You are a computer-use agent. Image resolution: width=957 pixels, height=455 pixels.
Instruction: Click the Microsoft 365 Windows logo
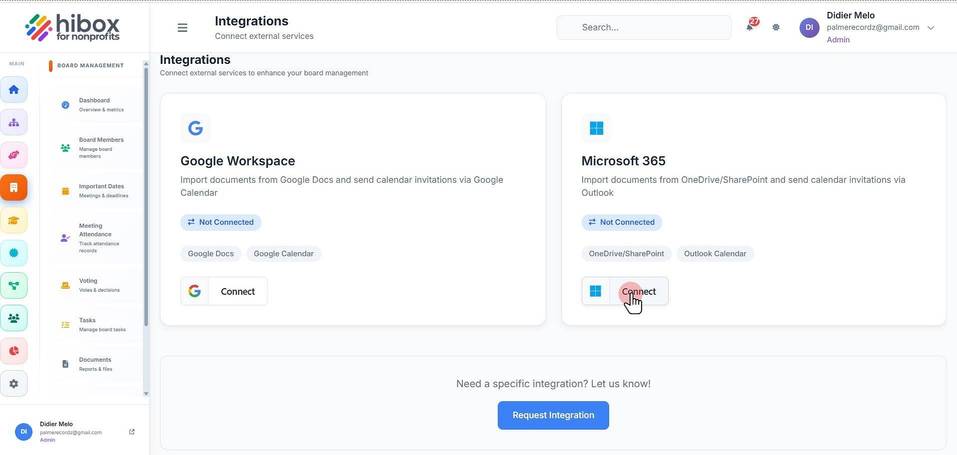coord(596,128)
